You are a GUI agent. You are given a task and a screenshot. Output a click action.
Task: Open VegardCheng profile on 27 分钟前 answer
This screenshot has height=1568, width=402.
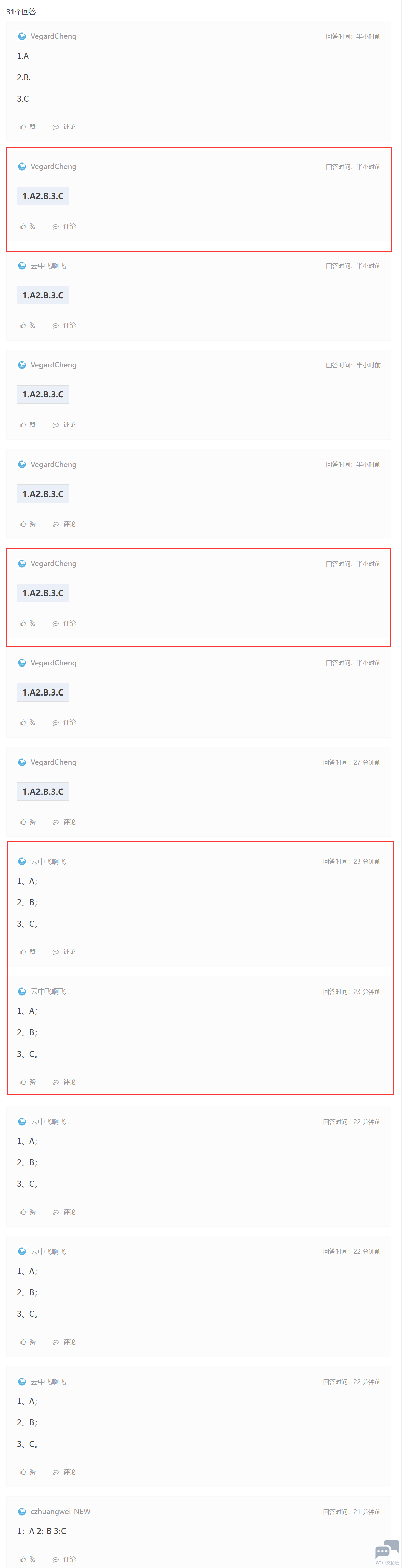54,762
